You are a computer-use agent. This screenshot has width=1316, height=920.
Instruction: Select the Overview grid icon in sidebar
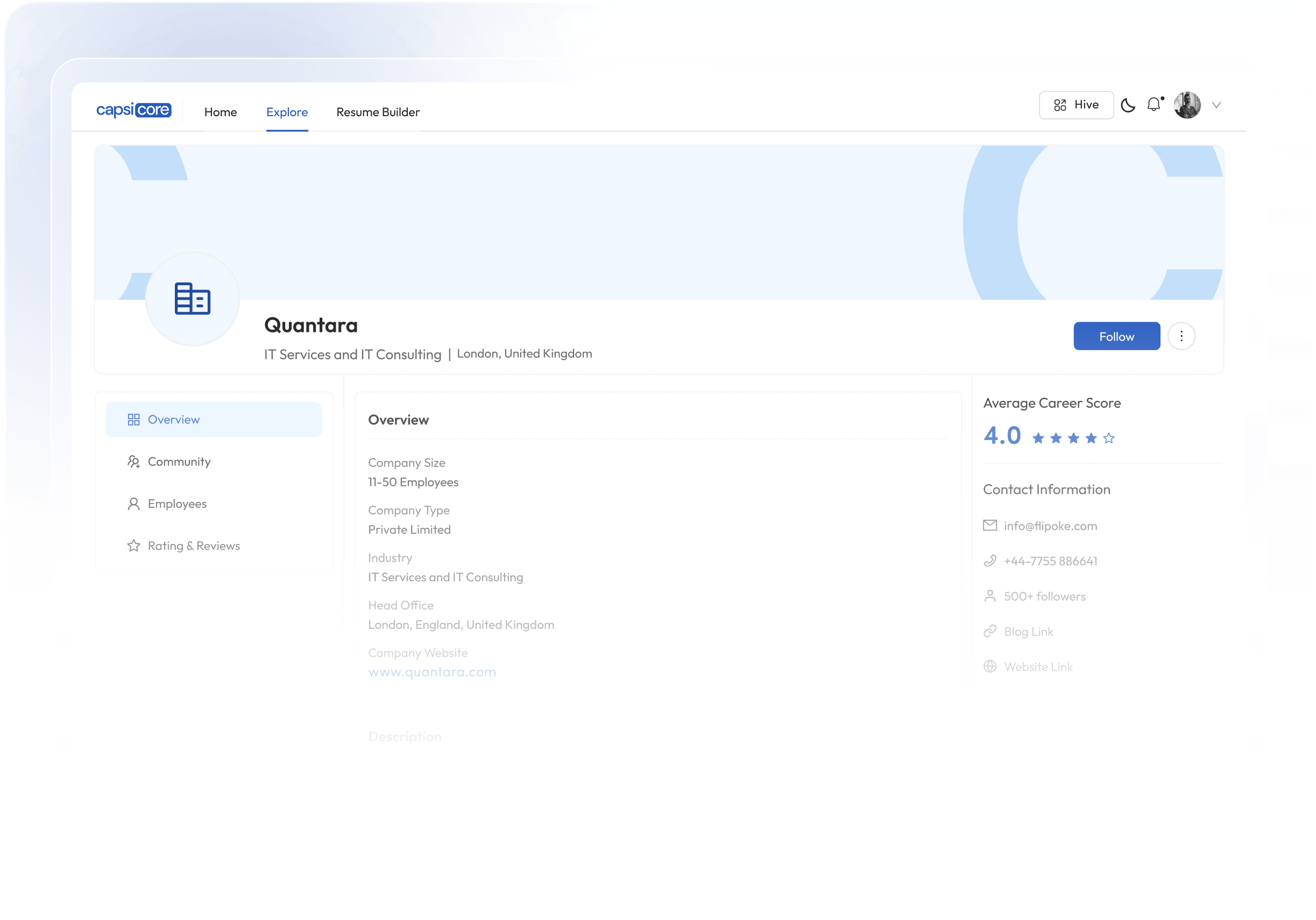coord(133,419)
